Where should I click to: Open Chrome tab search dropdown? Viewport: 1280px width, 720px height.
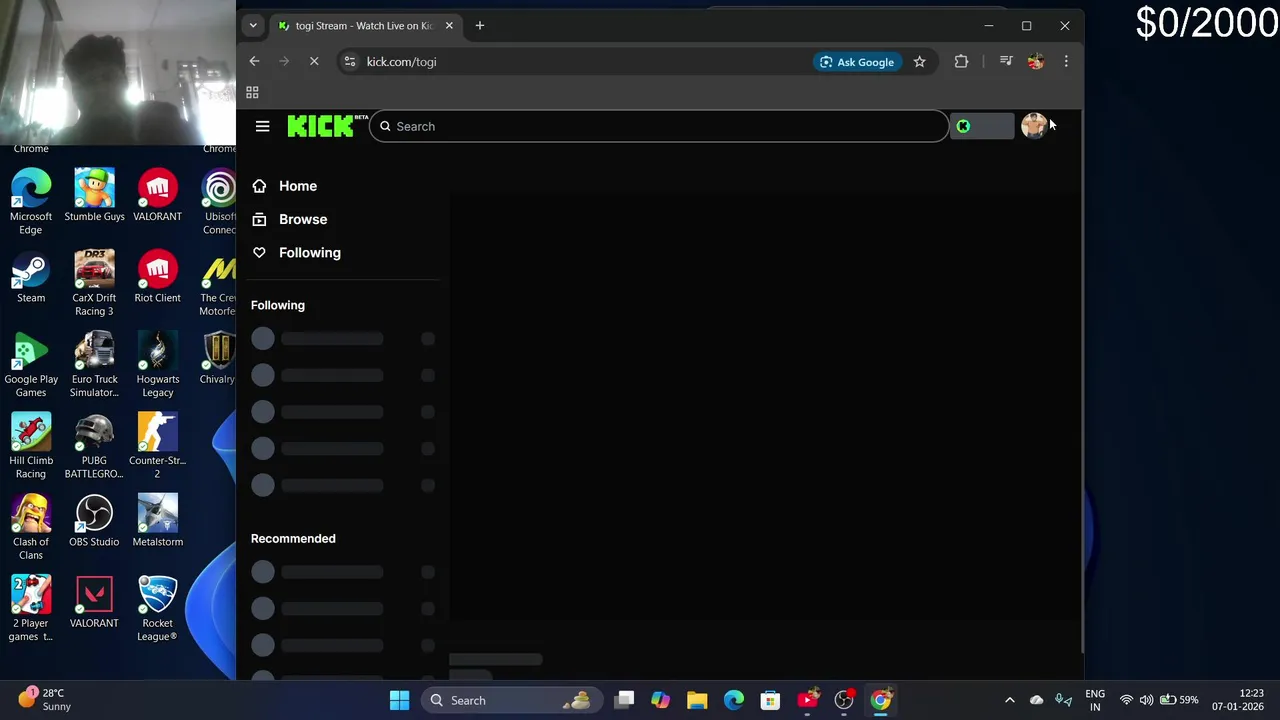click(253, 25)
